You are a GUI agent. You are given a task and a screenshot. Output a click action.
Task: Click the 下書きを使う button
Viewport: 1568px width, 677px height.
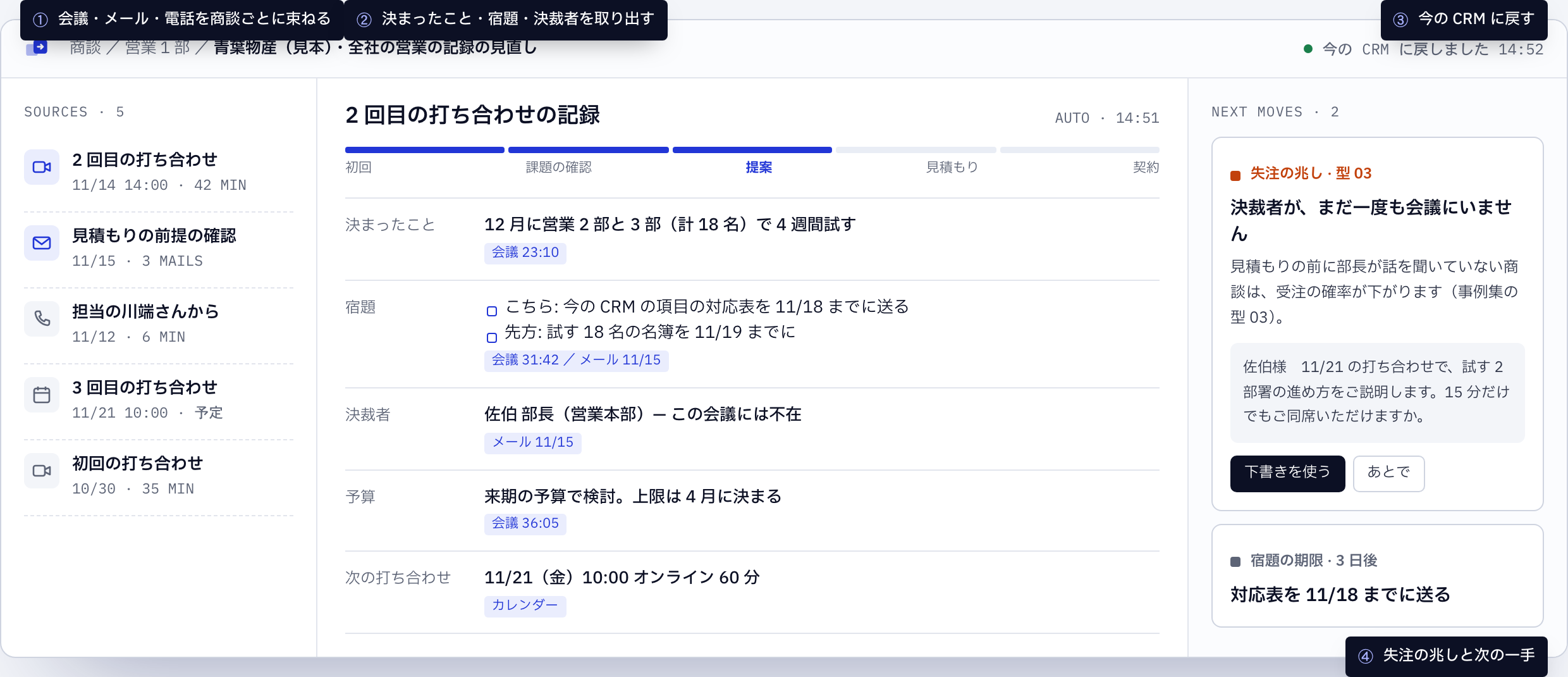tap(1287, 473)
